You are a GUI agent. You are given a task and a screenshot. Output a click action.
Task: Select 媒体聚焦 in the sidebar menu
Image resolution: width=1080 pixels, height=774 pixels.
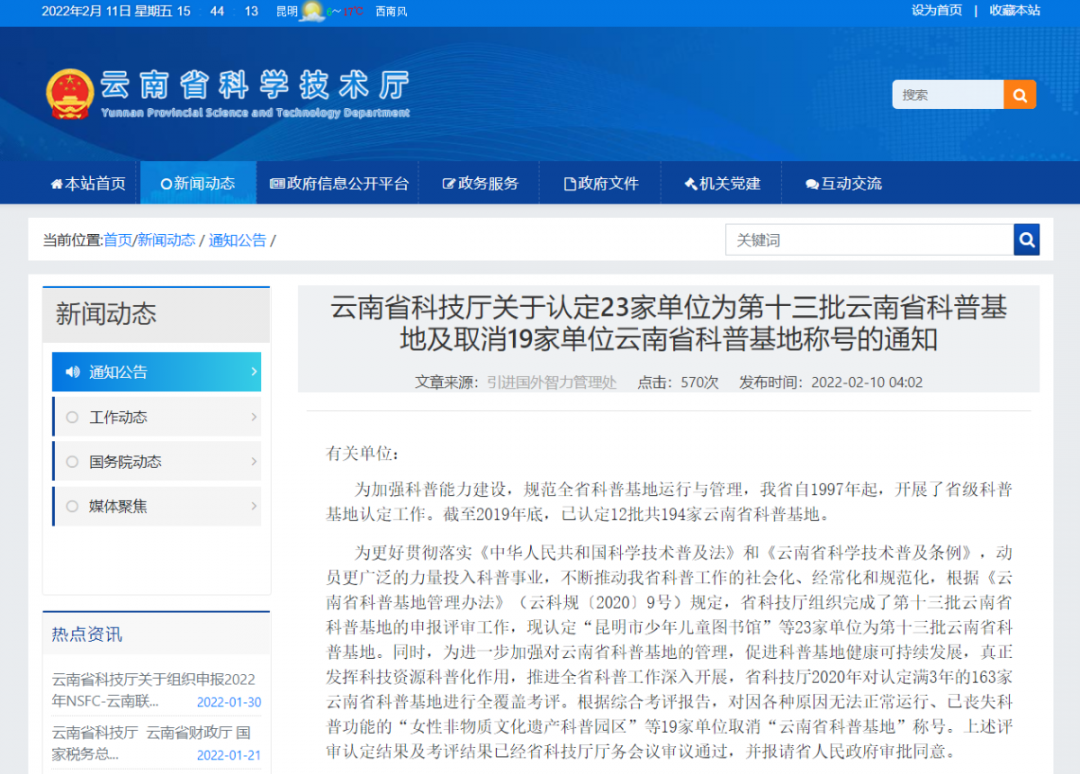pyautogui.click(x=157, y=507)
